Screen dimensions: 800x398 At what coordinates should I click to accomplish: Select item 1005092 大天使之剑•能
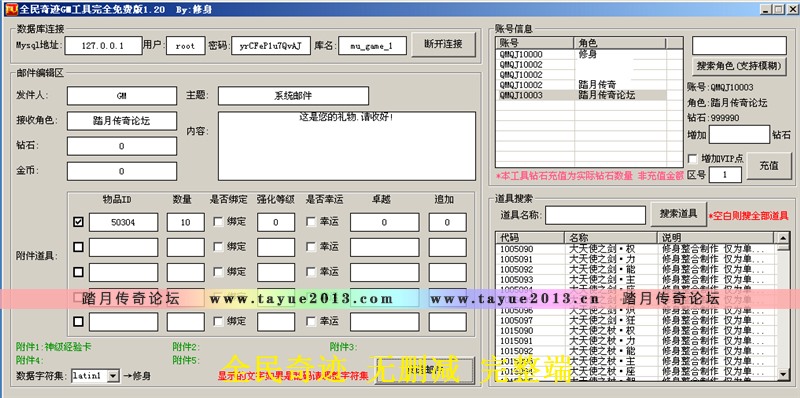click(636, 269)
